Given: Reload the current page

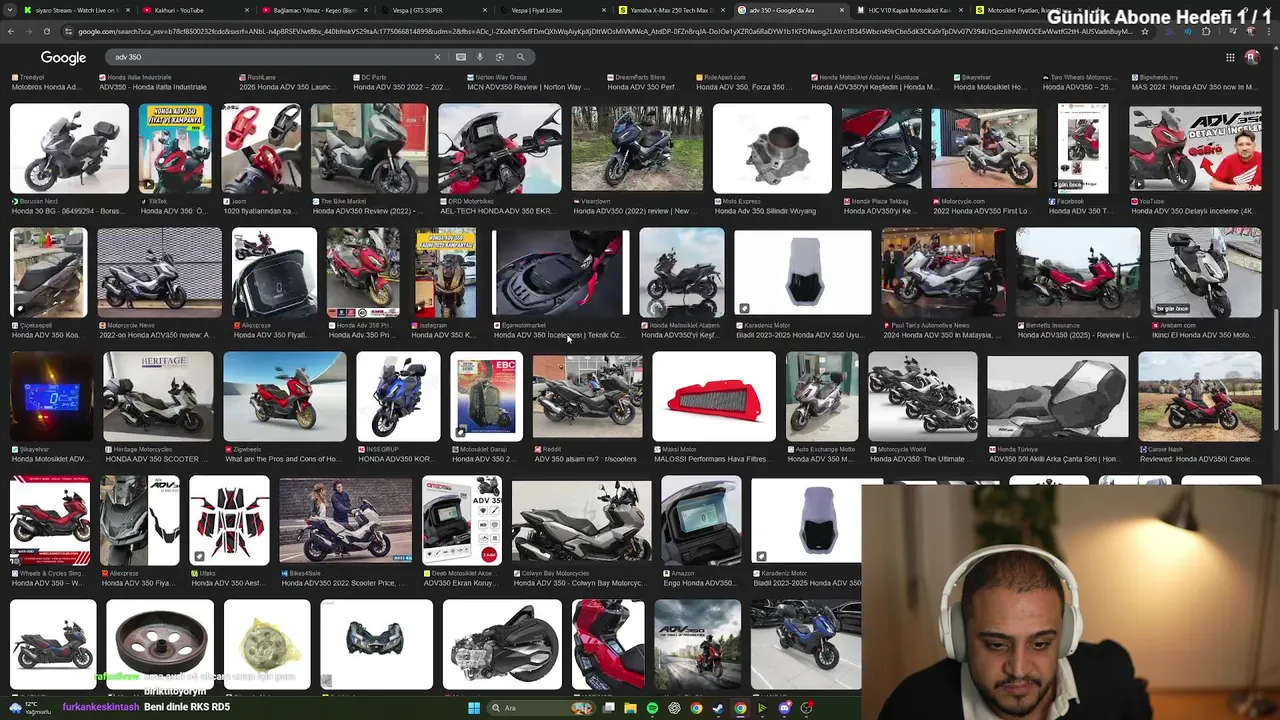Looking at the screenshot, I should pyautogui.click(x=46, y=31).
